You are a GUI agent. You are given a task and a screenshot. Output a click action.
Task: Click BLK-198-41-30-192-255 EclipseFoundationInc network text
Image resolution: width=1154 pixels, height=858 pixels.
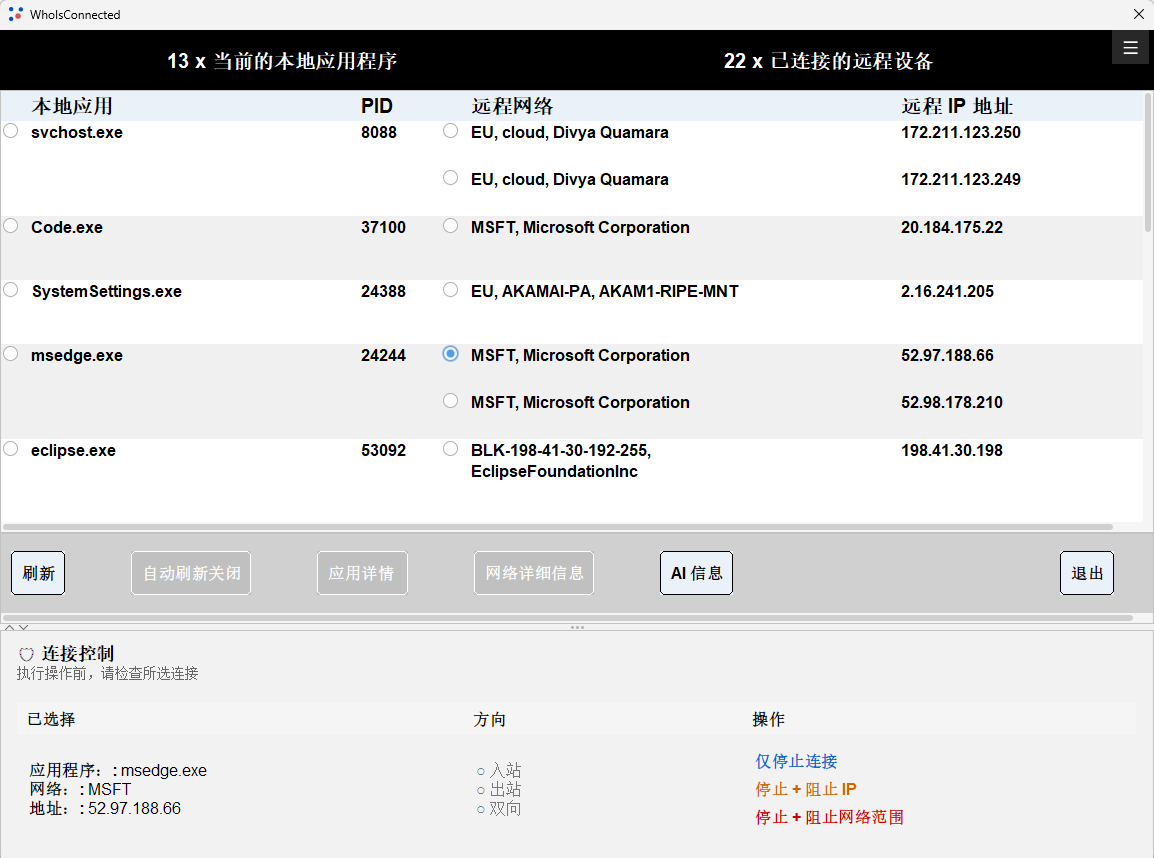coord(561,461)
